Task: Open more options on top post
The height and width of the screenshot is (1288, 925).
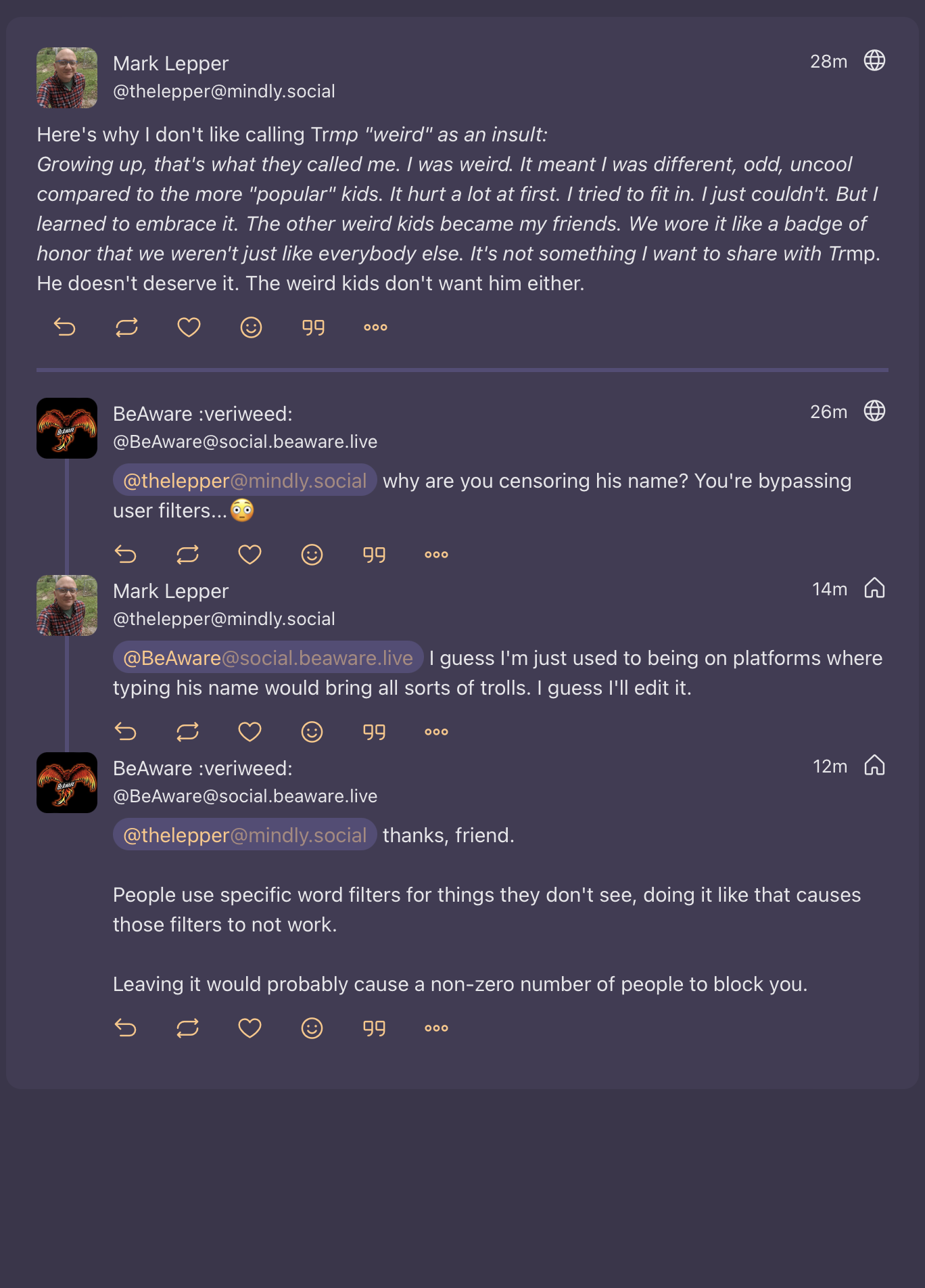Action: click(375, 327)
